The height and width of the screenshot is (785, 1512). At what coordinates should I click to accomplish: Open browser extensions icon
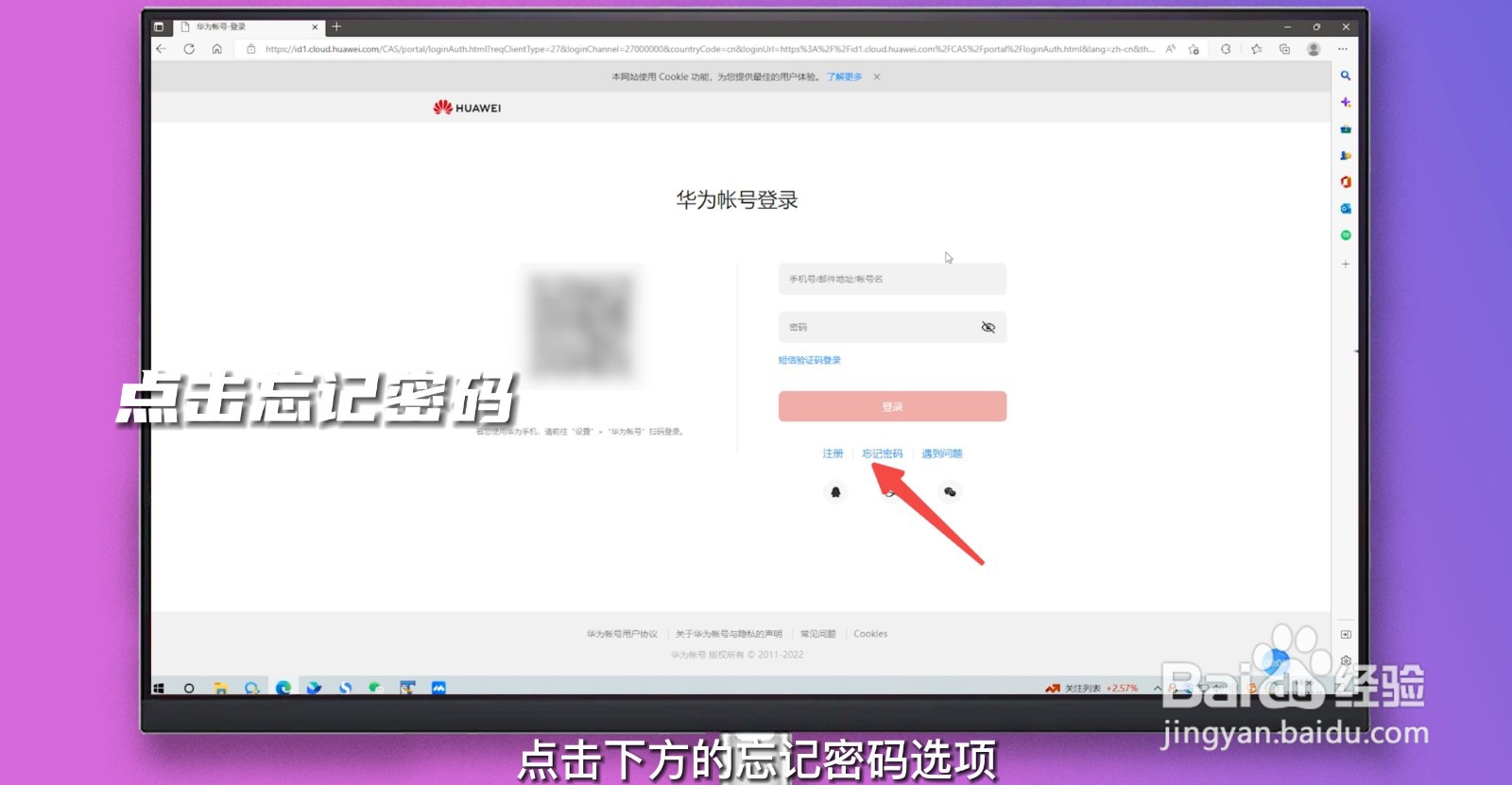point(1226,49)
